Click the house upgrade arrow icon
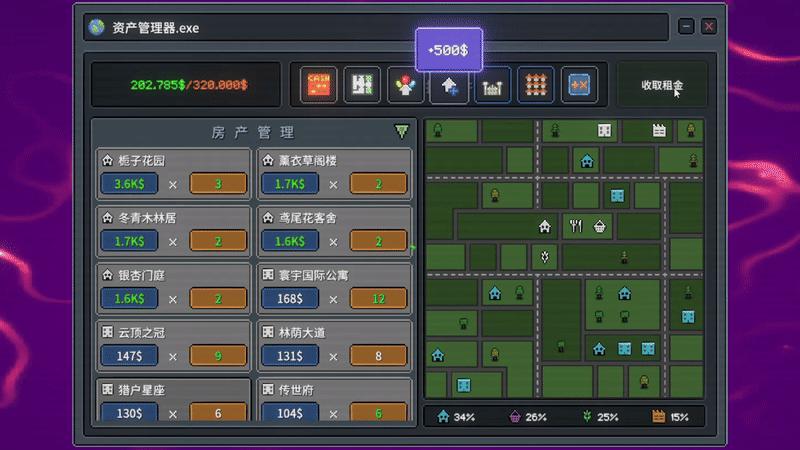 [448, 87]
